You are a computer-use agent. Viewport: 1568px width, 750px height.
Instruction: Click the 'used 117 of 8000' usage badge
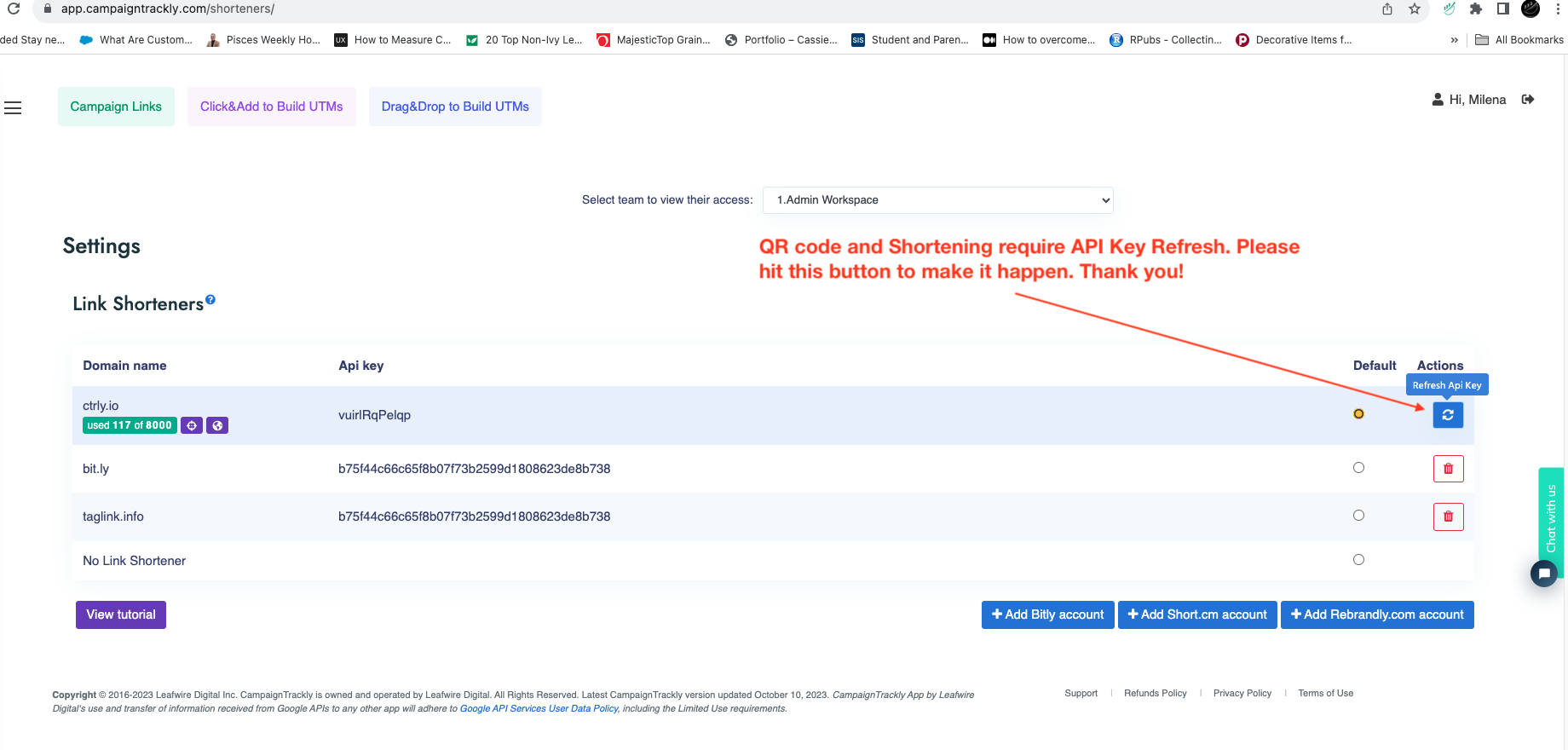(130, 425)
